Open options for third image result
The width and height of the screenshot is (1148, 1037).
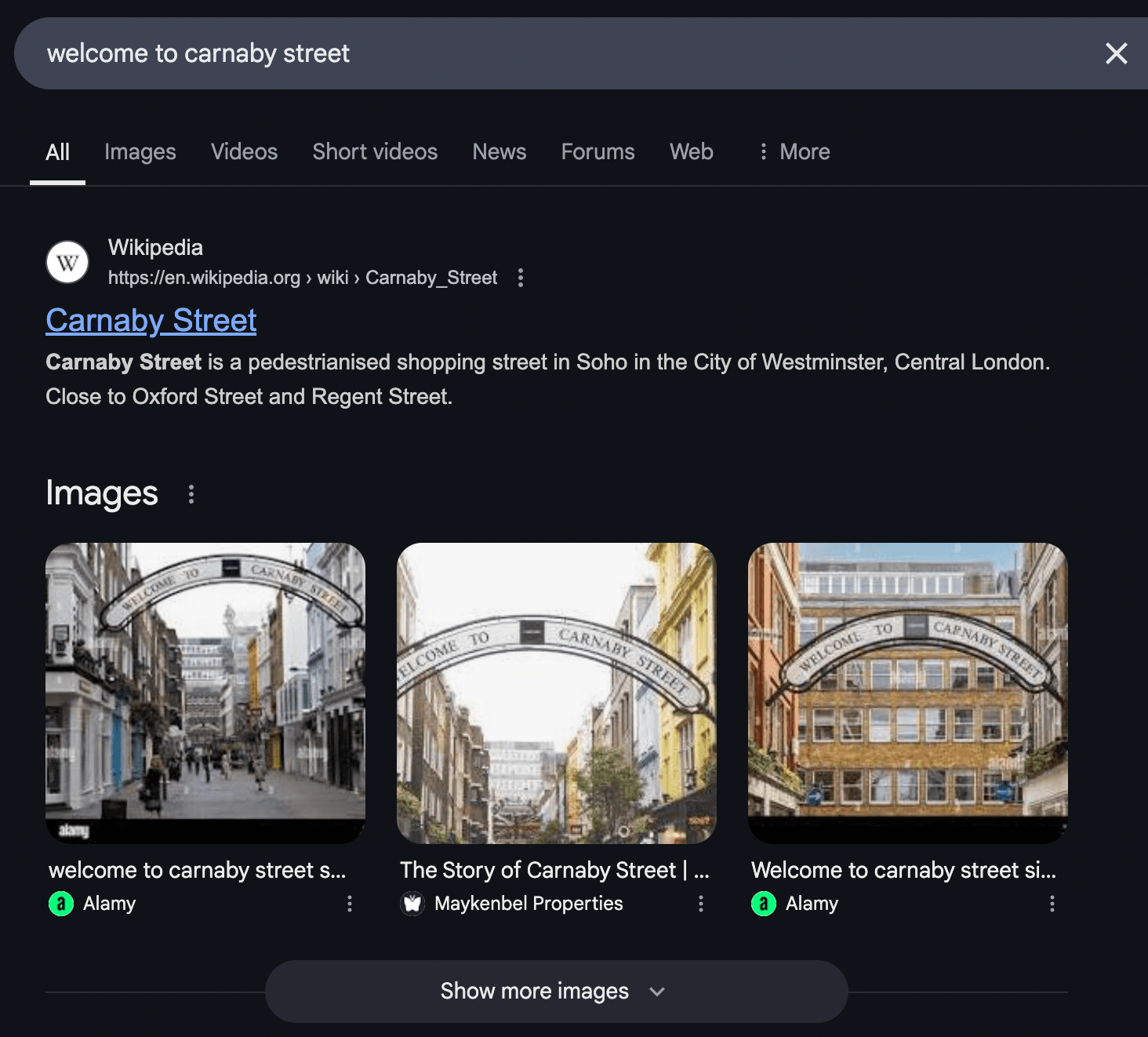click(1052, 904)
